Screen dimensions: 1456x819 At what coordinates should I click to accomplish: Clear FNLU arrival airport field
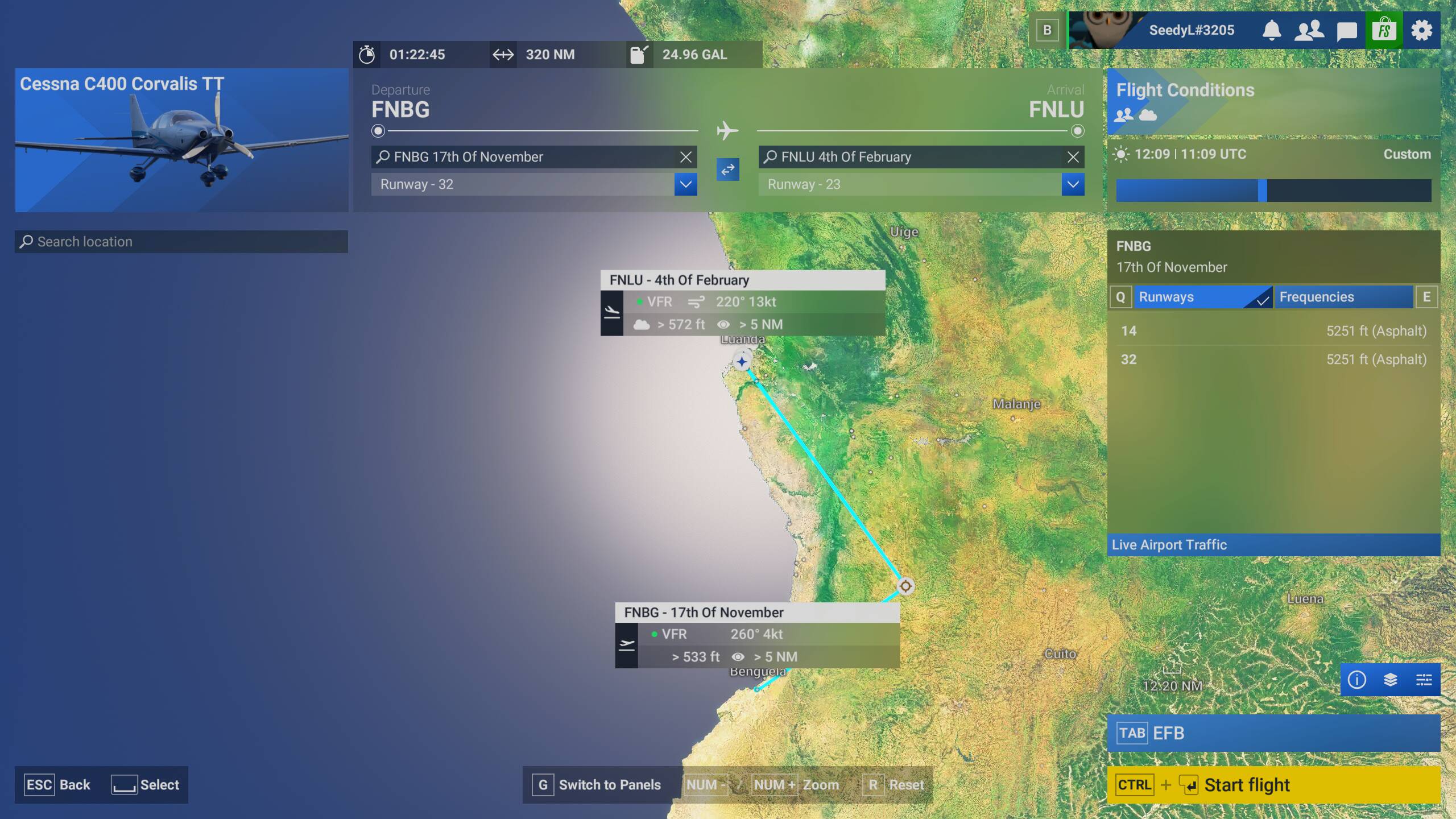(1073, 157)
